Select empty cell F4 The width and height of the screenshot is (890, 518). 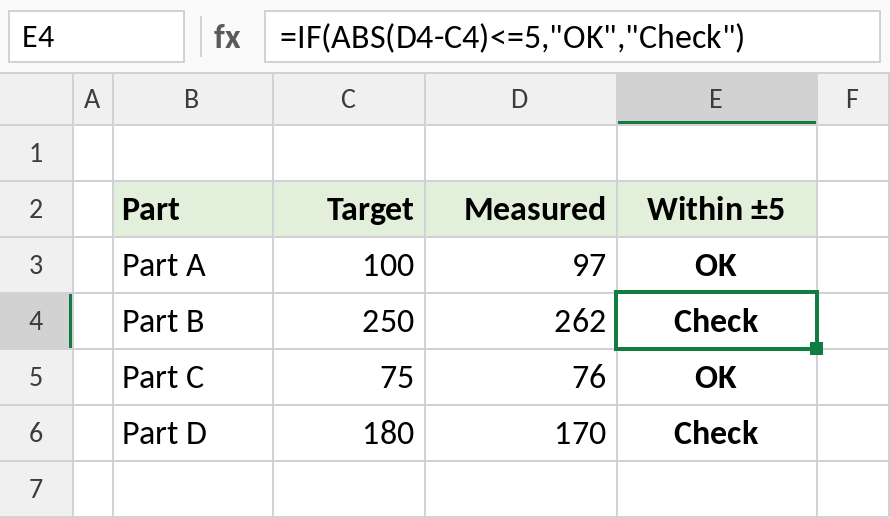pyautogui.click(x=854, y=321)
